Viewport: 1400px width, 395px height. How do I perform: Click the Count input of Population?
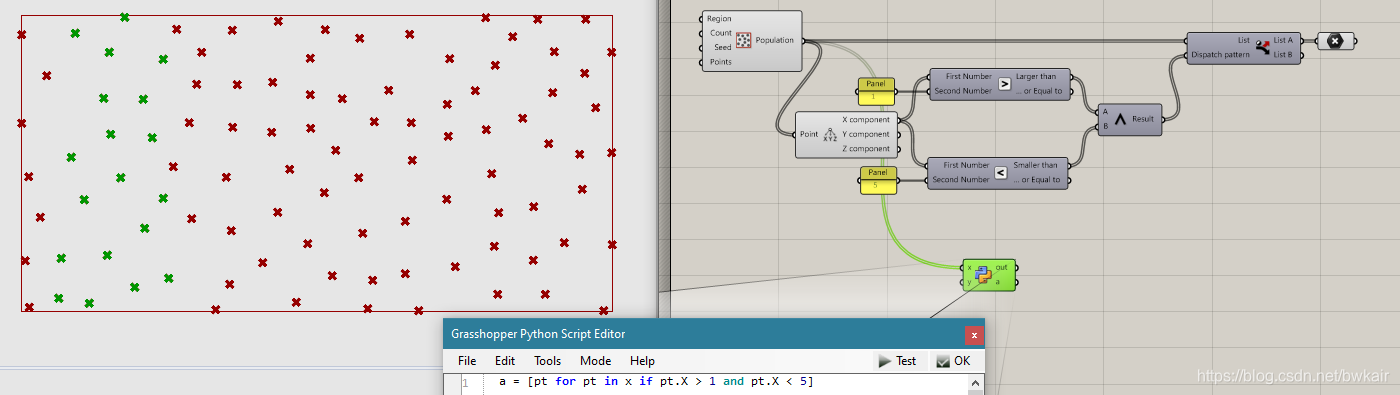721,33
